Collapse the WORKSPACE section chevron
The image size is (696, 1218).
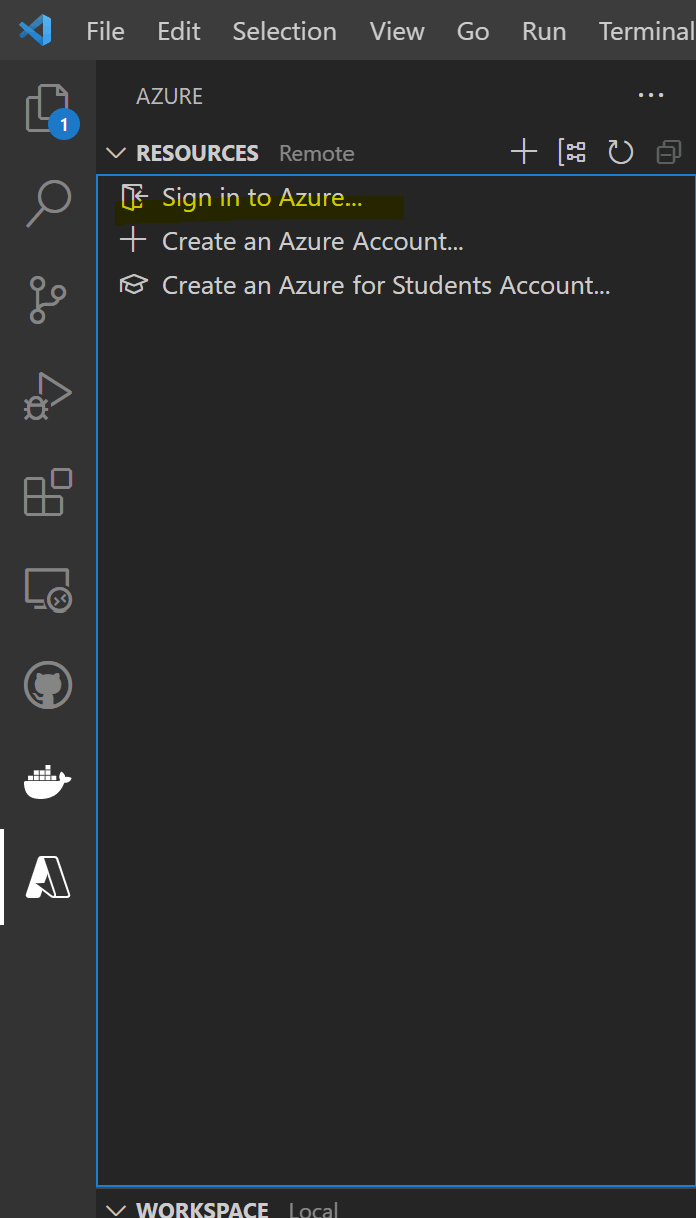point(117,1210)
